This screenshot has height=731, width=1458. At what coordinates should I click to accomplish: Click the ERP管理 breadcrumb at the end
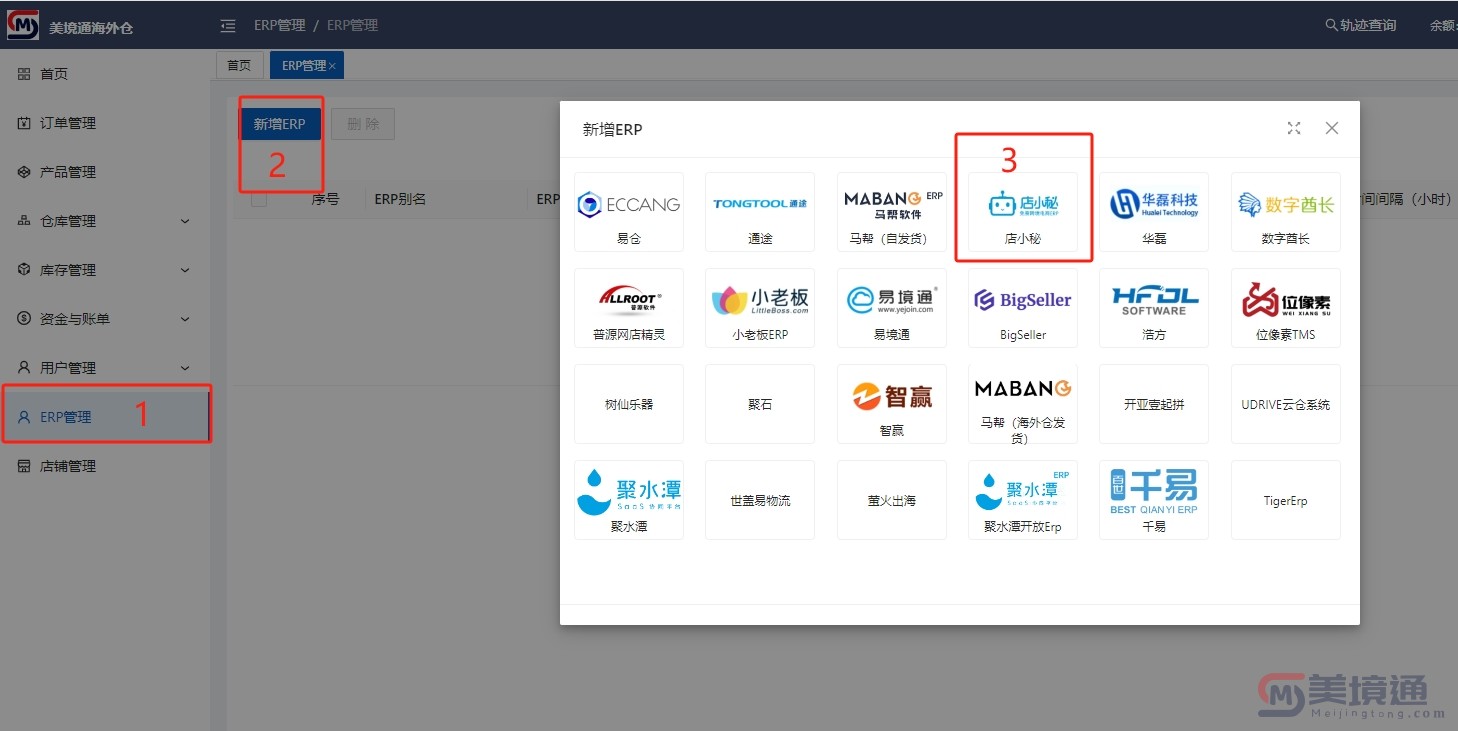(x=352, y=25)
